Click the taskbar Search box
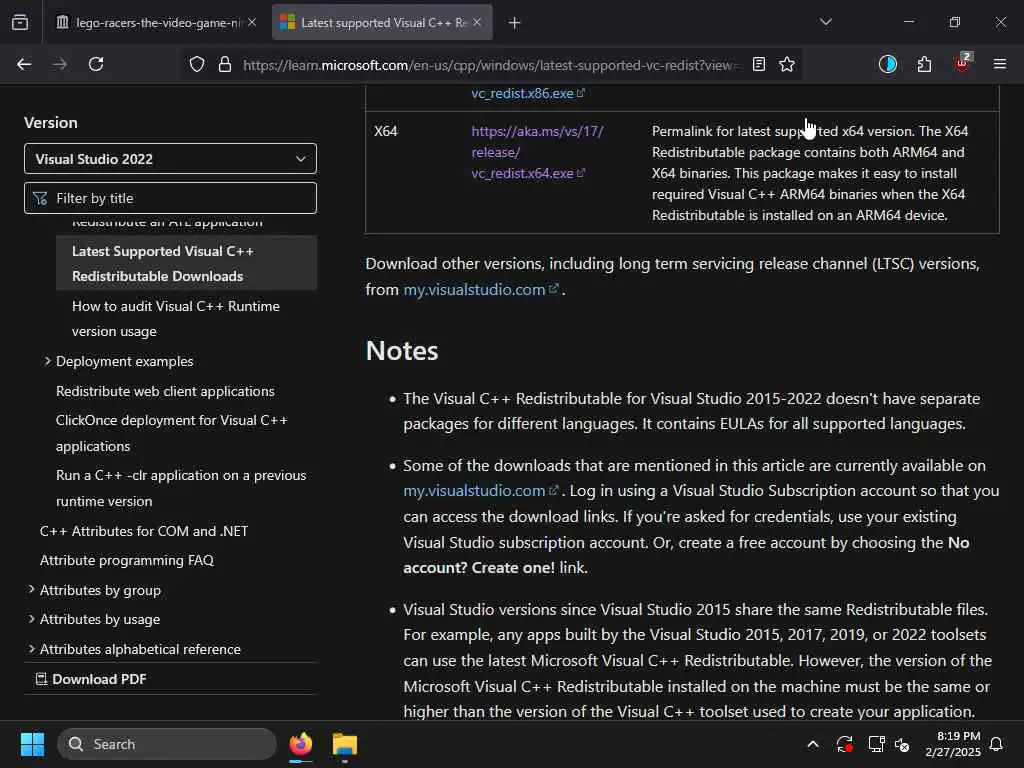Image resolution: width=1024 pixels, height=768 pixels. click(167, 744)
